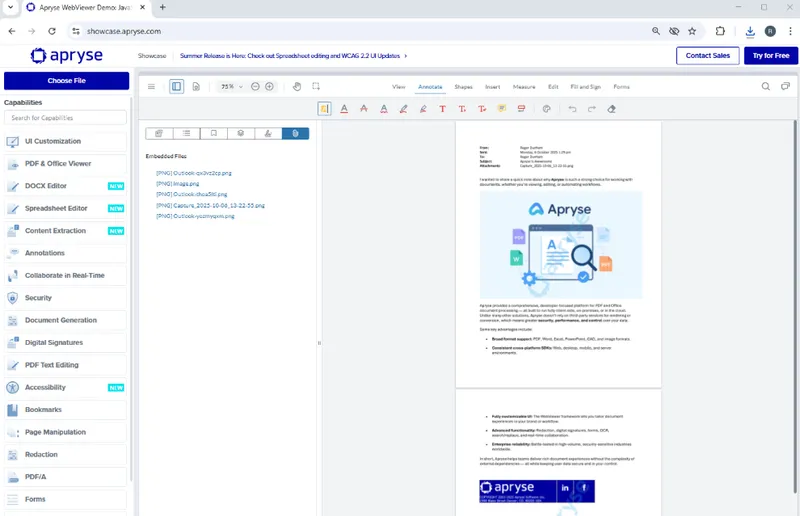Switch to the Fill and Sign tab
Viewport: 800px width, 516px height.
[x=585, y=87]
